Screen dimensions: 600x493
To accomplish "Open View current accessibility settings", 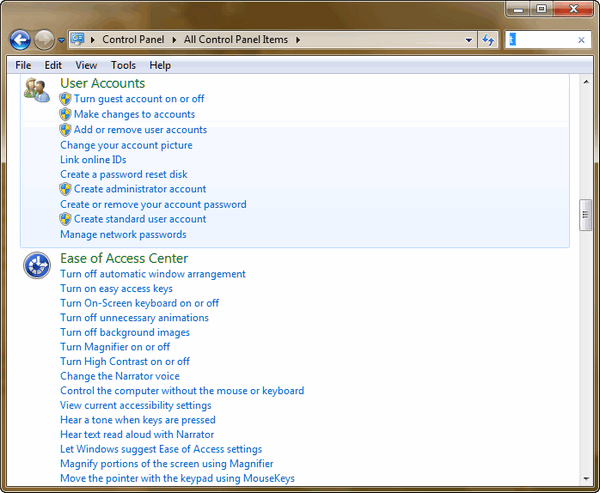I will pos(135,405).
